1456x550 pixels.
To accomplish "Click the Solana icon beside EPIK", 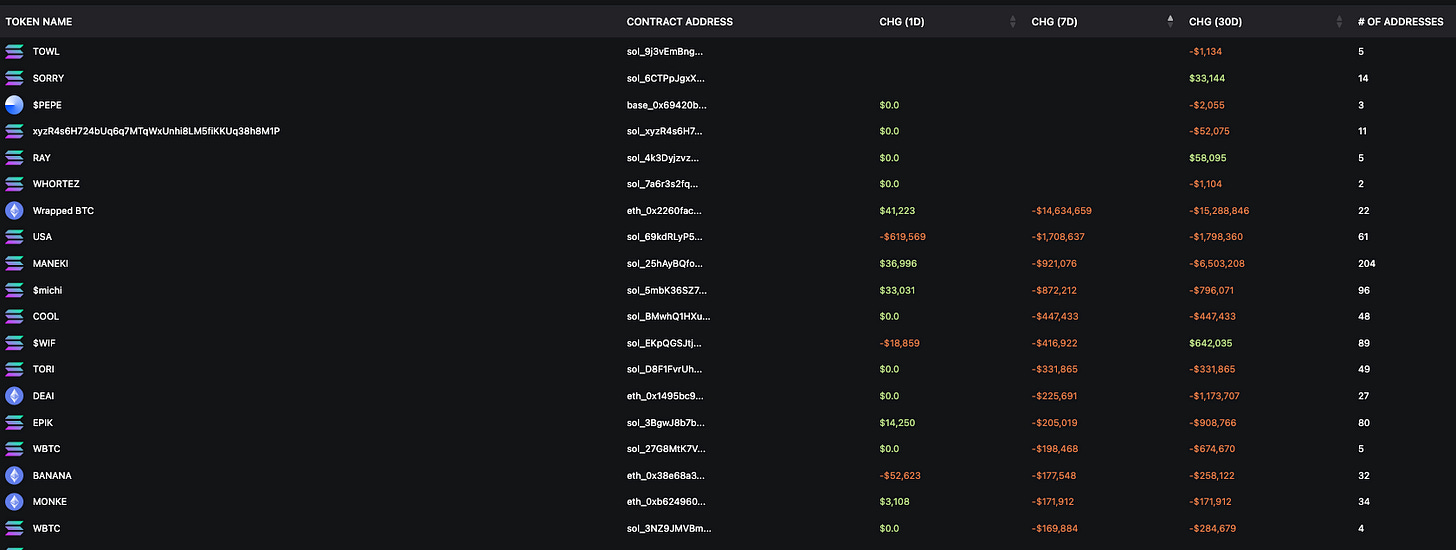I will pyautogui.click(x=14, y=423).
